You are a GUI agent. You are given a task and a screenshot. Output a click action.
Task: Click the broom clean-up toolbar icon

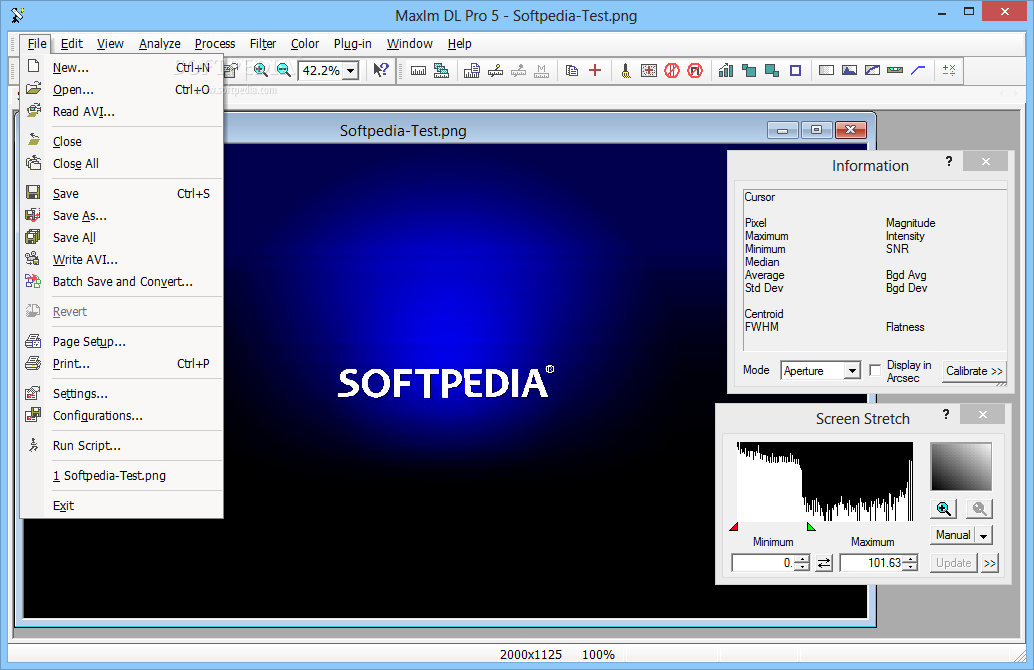click(x=626, y=71)
